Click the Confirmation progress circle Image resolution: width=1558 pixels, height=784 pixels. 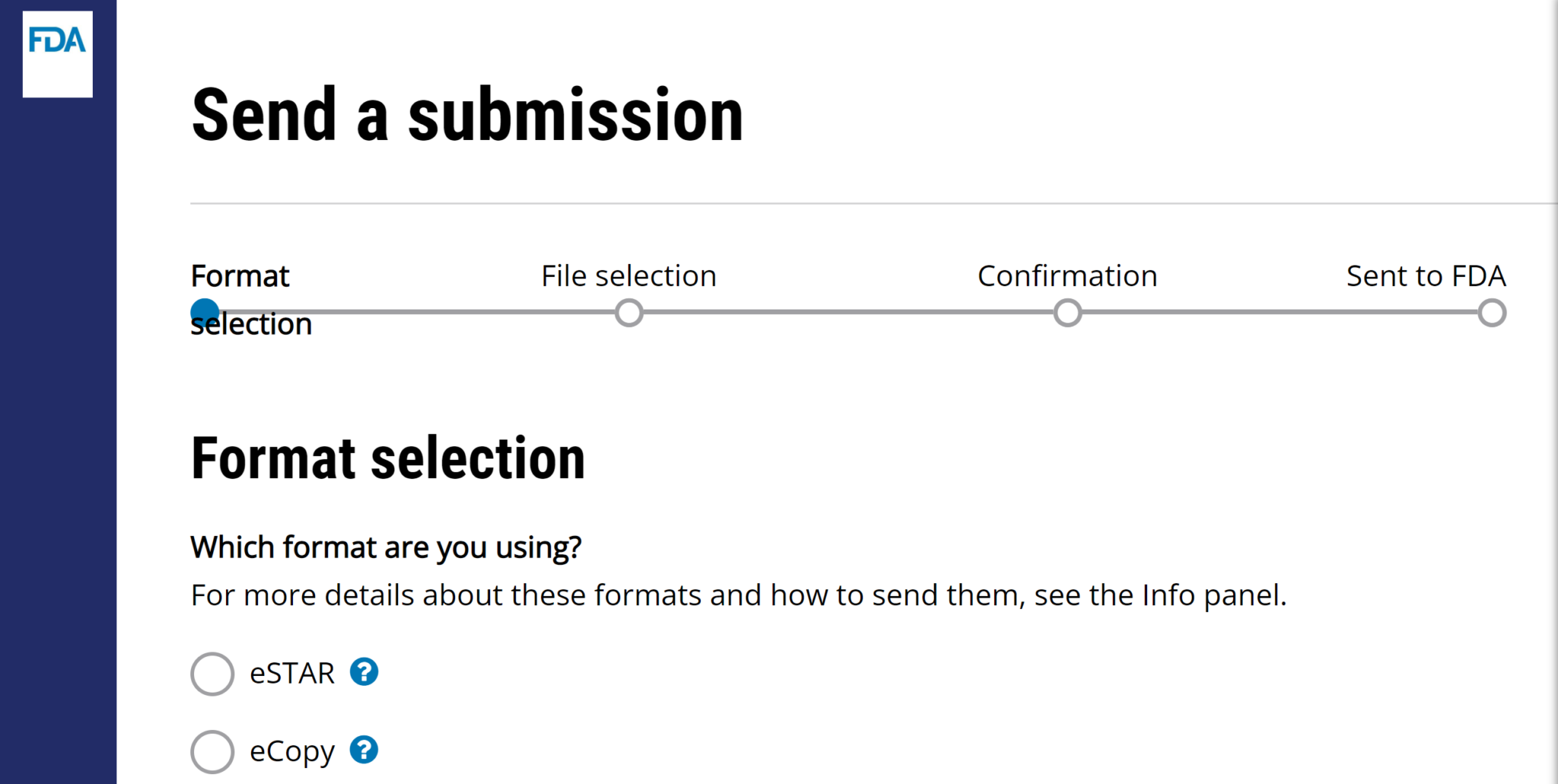click(x=1067, y=313)
